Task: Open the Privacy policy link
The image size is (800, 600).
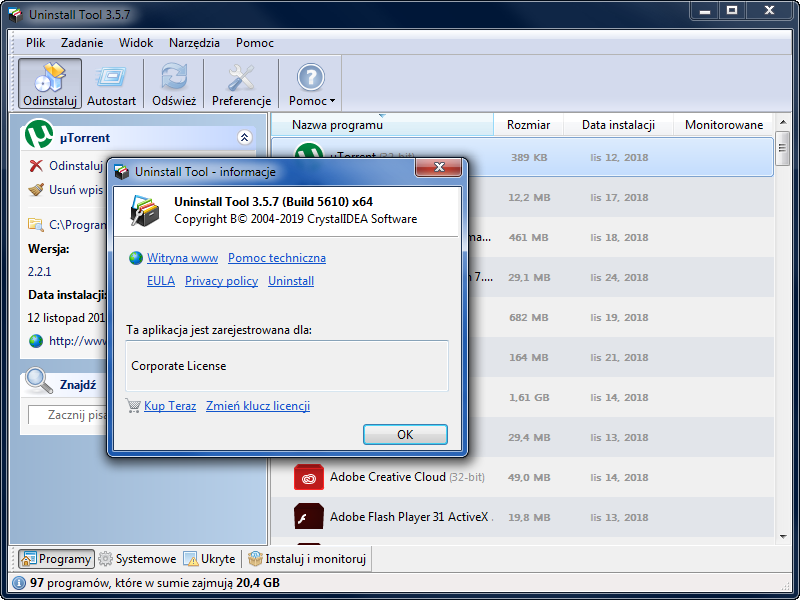Action: click(x=221, y=281)
